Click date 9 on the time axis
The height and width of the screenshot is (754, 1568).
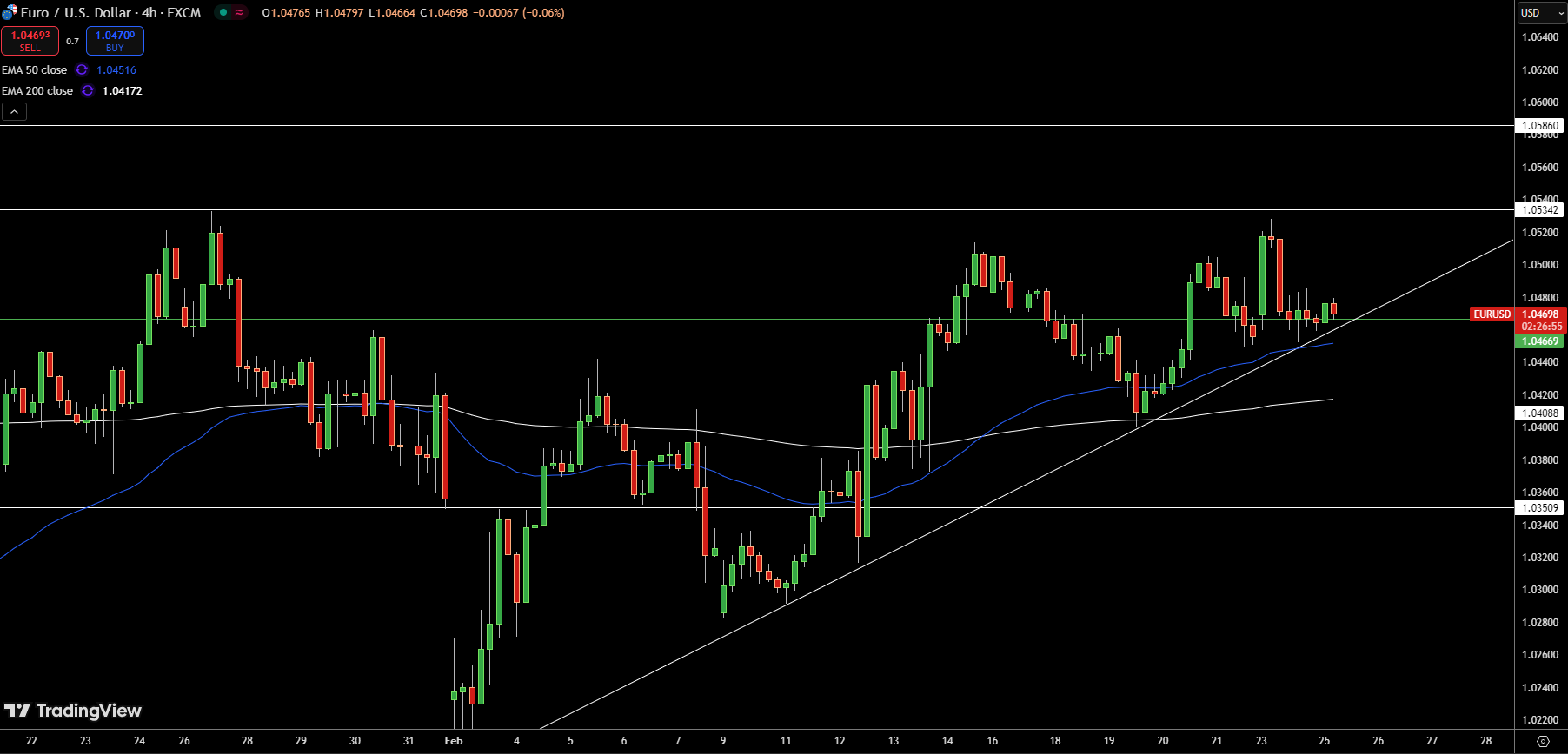tap(723, 741)
